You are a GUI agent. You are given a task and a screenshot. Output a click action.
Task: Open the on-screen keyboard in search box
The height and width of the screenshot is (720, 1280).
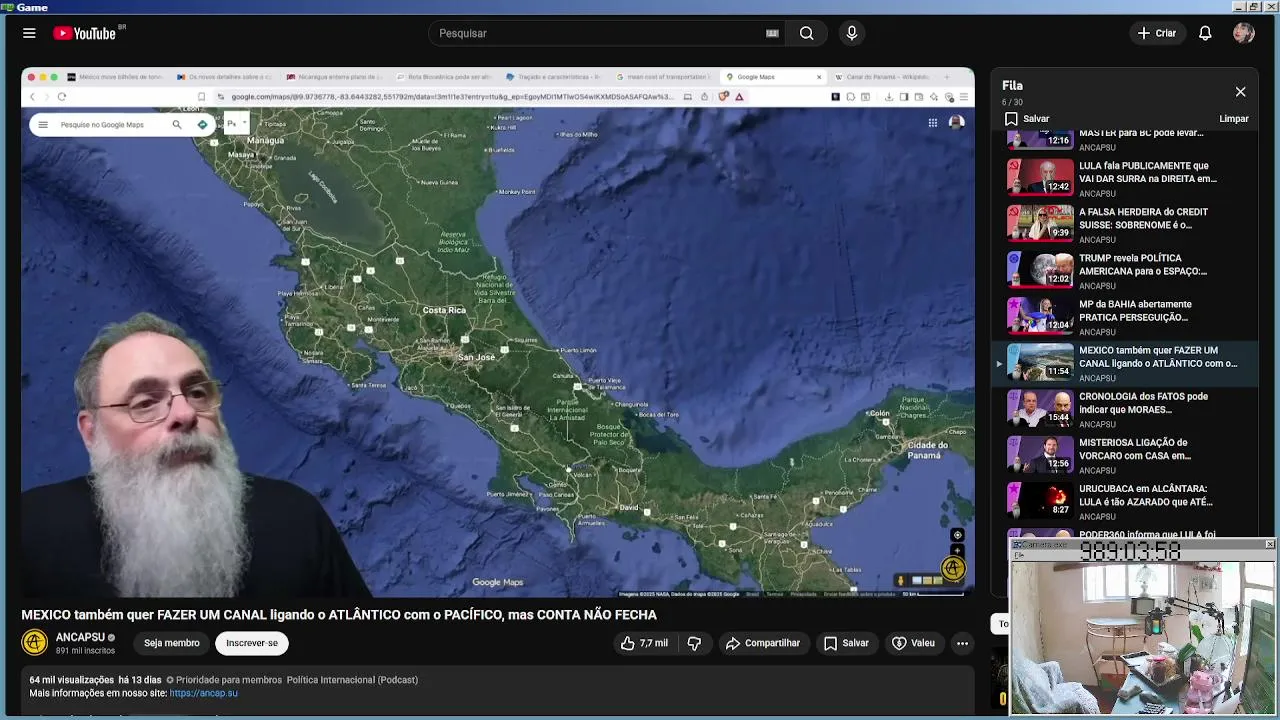click(x=772, y=33)
